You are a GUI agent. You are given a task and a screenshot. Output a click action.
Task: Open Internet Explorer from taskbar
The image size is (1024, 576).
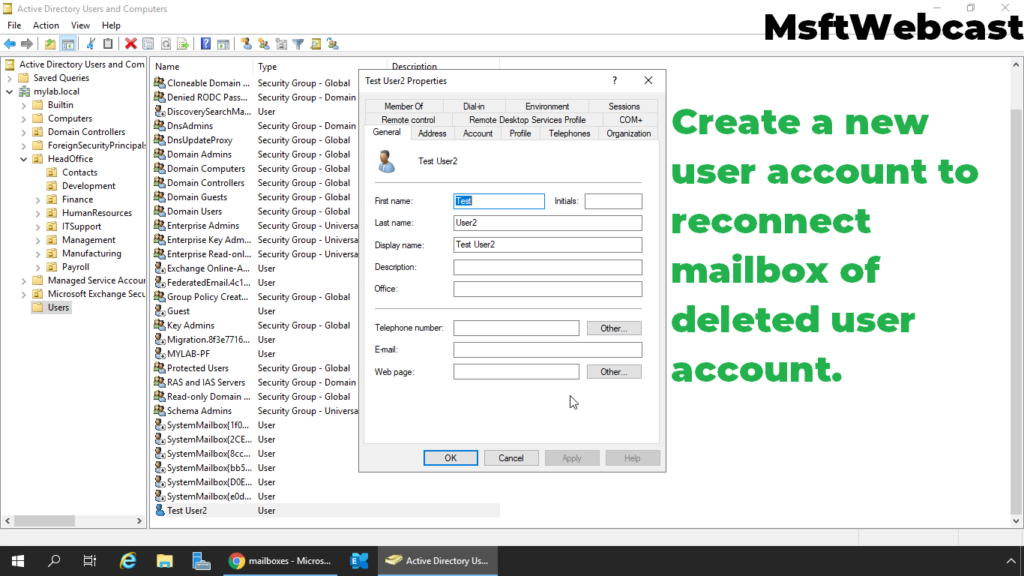[128, 560]
